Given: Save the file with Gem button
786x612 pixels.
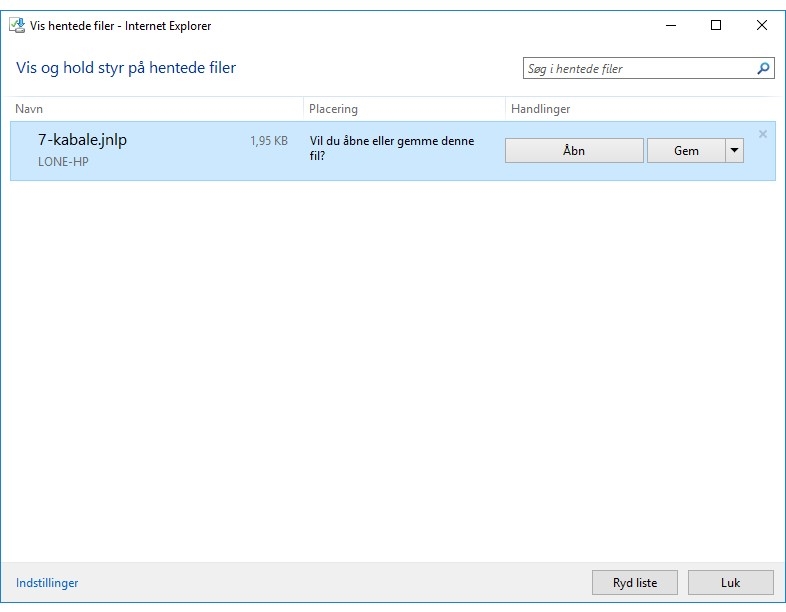Looking at the screenshot, I should coord(686,151).
